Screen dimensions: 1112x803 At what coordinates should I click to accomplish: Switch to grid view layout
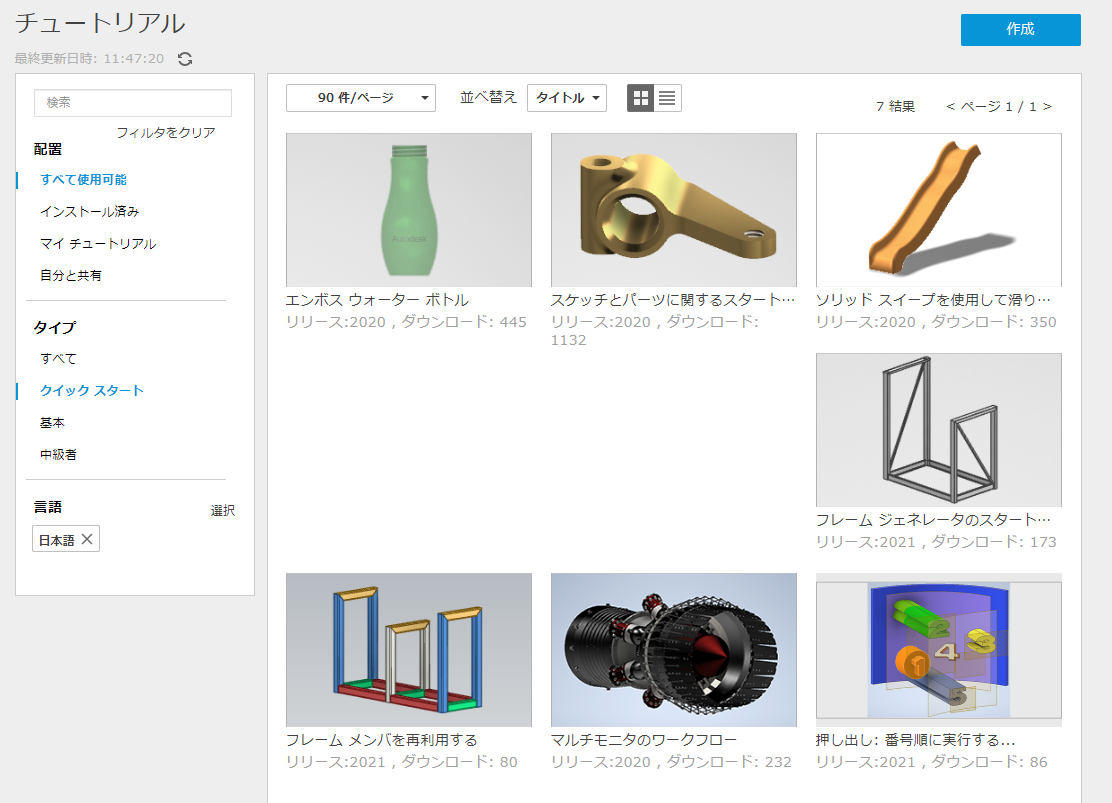(x=640, y=98)
